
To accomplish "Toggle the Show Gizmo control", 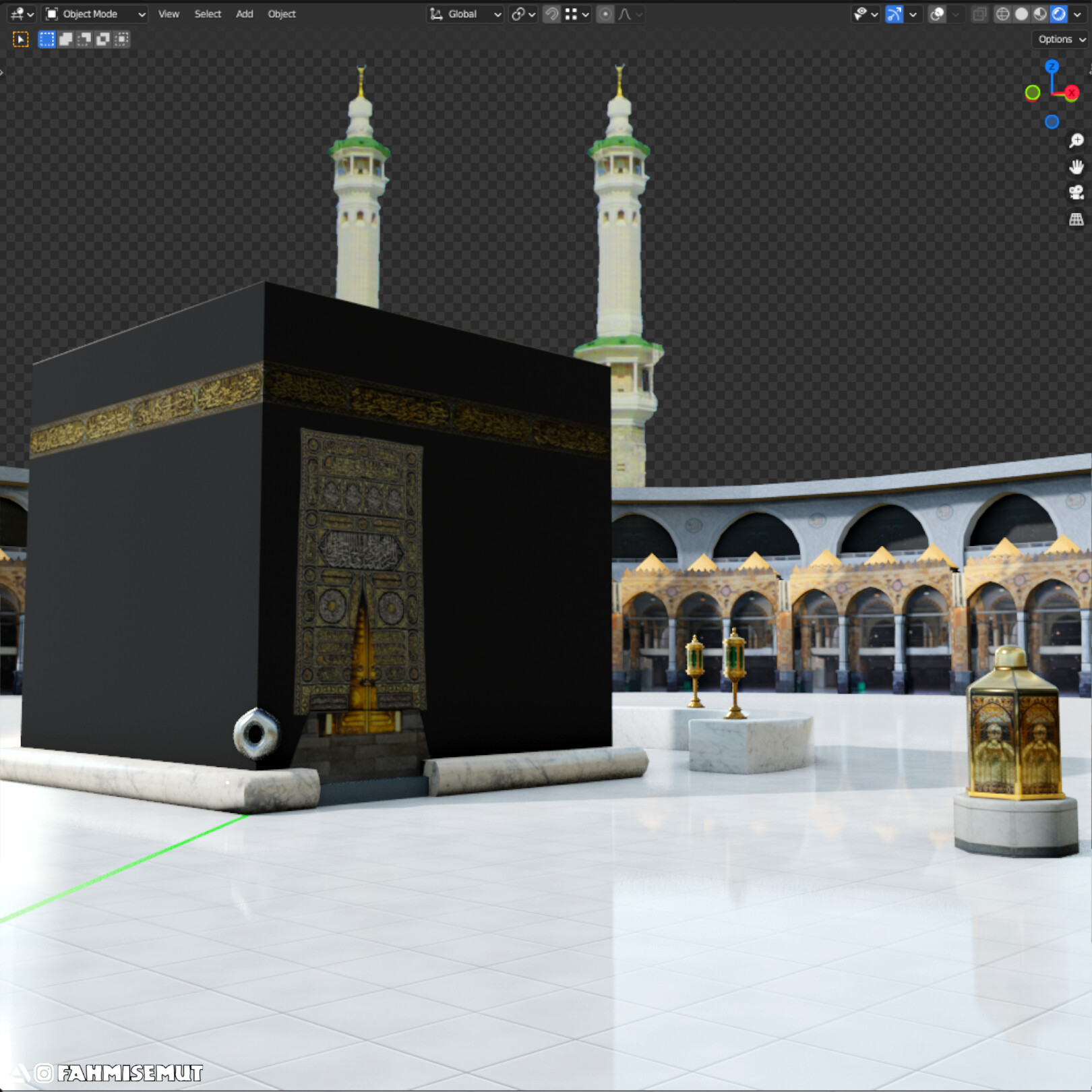I will (x=893, y=14).
